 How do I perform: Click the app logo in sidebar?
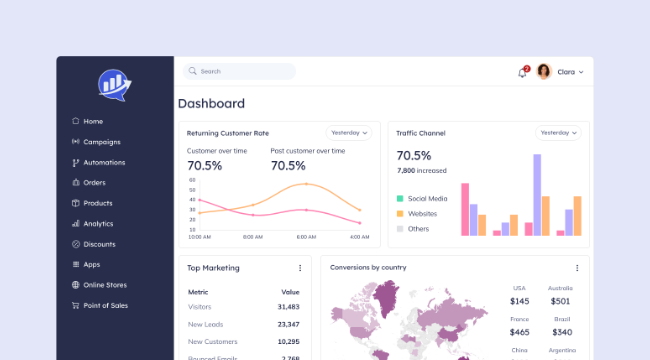click(115, 85)
